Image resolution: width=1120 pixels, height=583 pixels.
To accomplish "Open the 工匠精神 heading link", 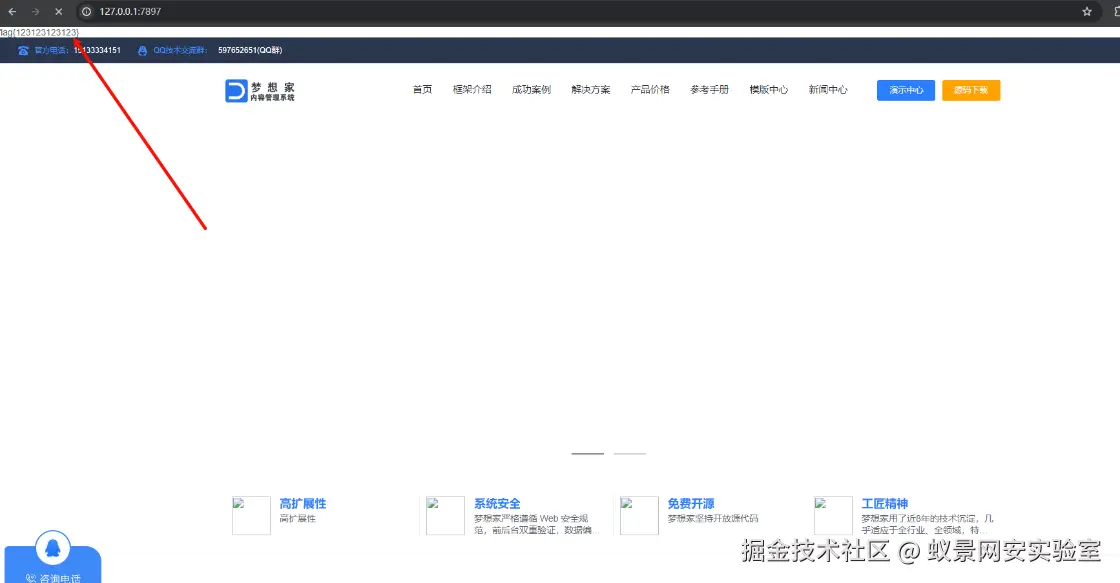I will tap(885, 504).
